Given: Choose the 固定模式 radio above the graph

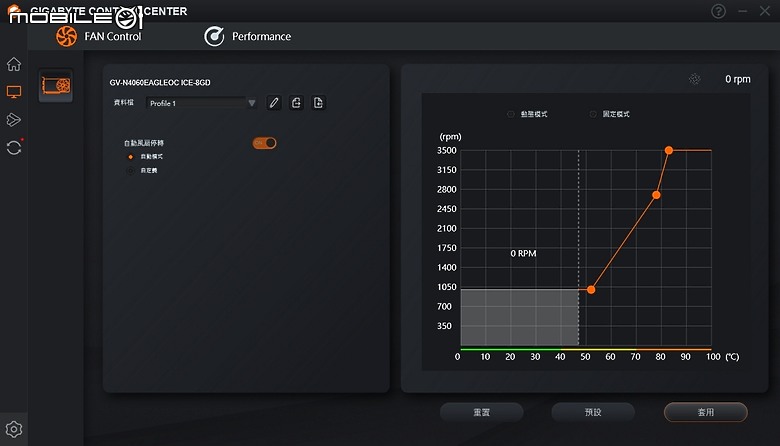Looking at the screenshot, I should pyautogui.click(x=592, y=114).
